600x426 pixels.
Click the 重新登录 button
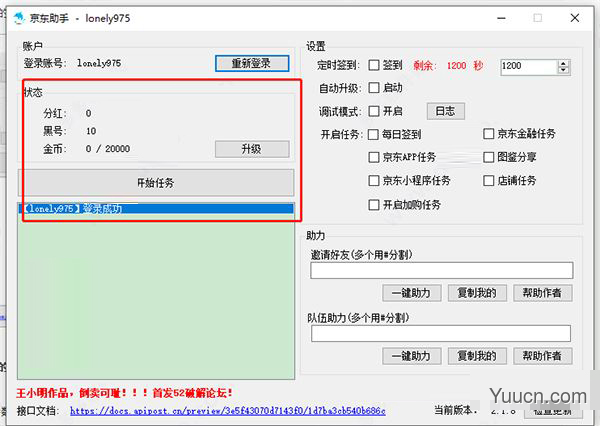(252, 63)
